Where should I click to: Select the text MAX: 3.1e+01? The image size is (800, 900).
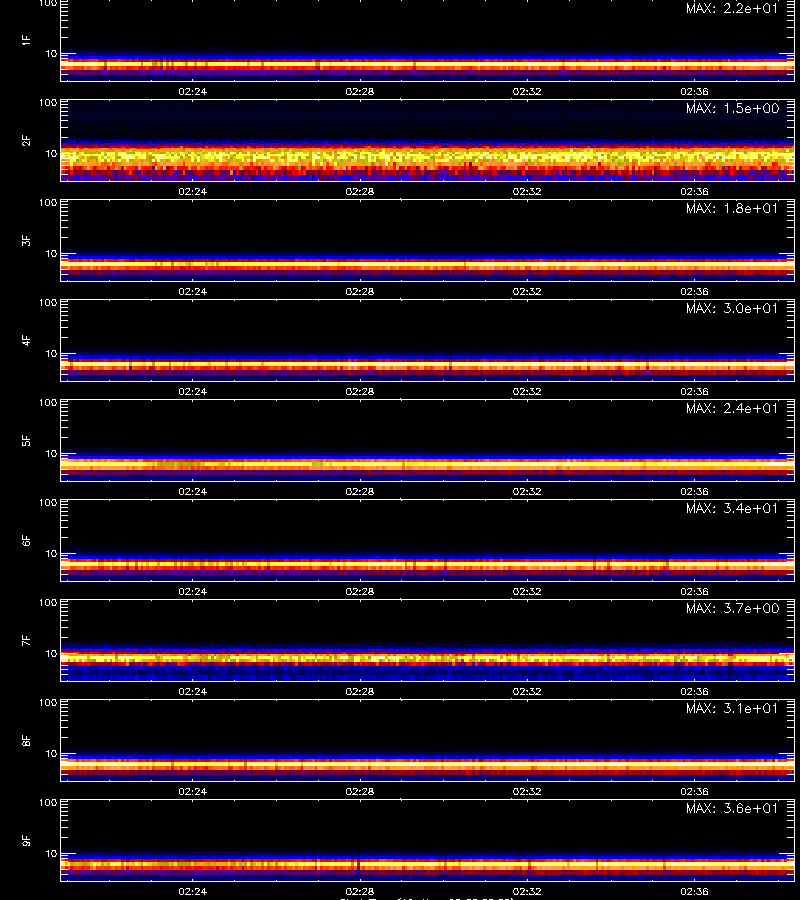pyautogui.click(x=732, y=708)
